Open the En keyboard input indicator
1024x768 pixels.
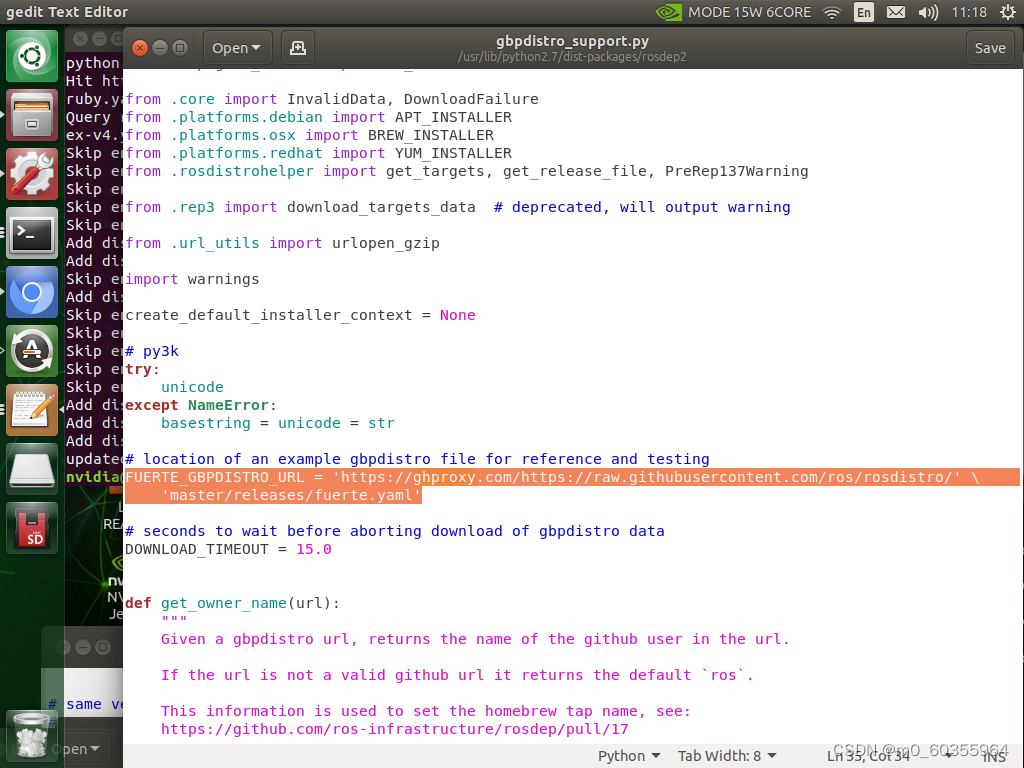[x=863, y=12]
